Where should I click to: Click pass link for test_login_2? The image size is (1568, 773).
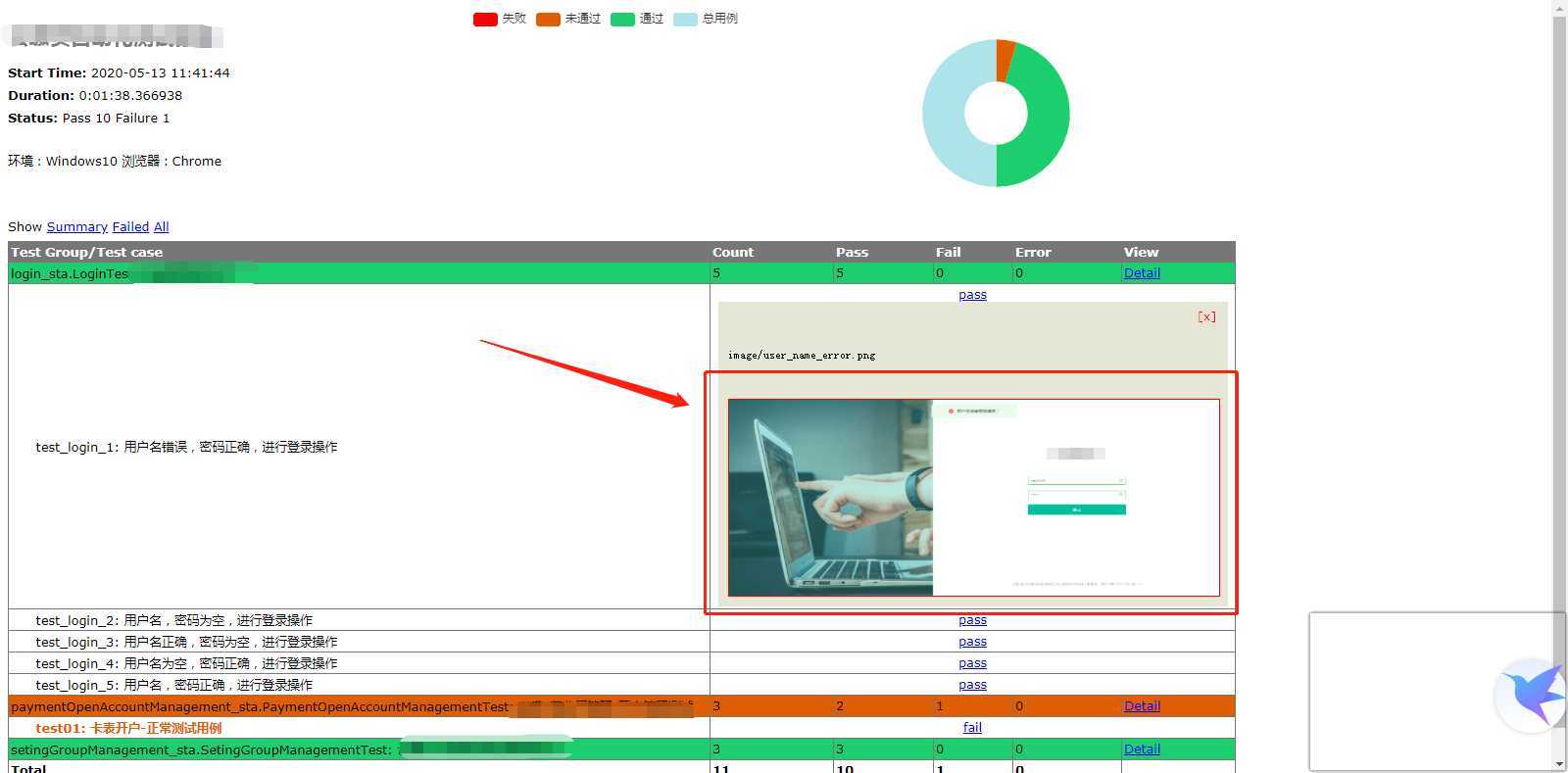pos(972,620)
